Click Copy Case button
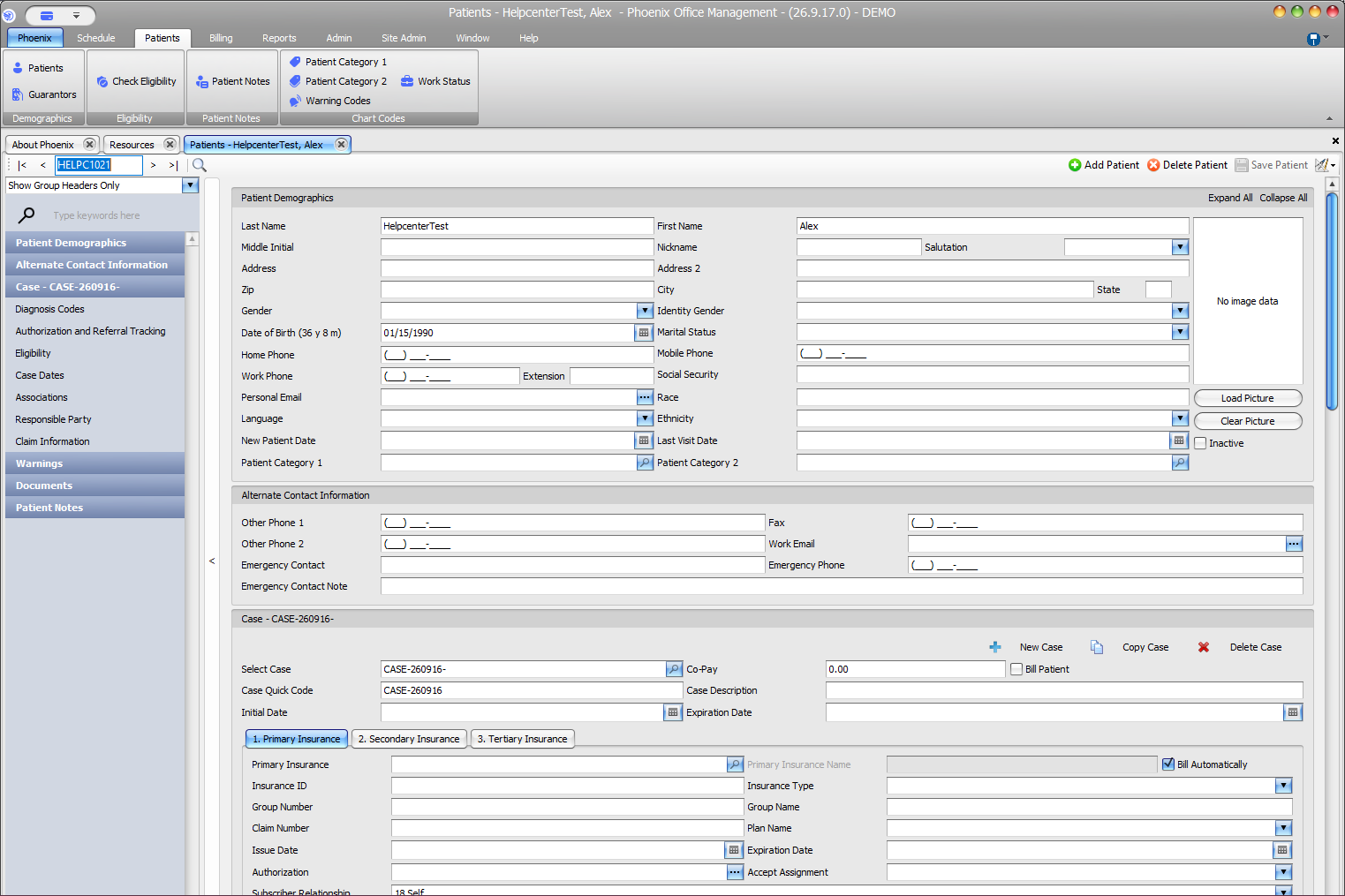 [1130, 647]
